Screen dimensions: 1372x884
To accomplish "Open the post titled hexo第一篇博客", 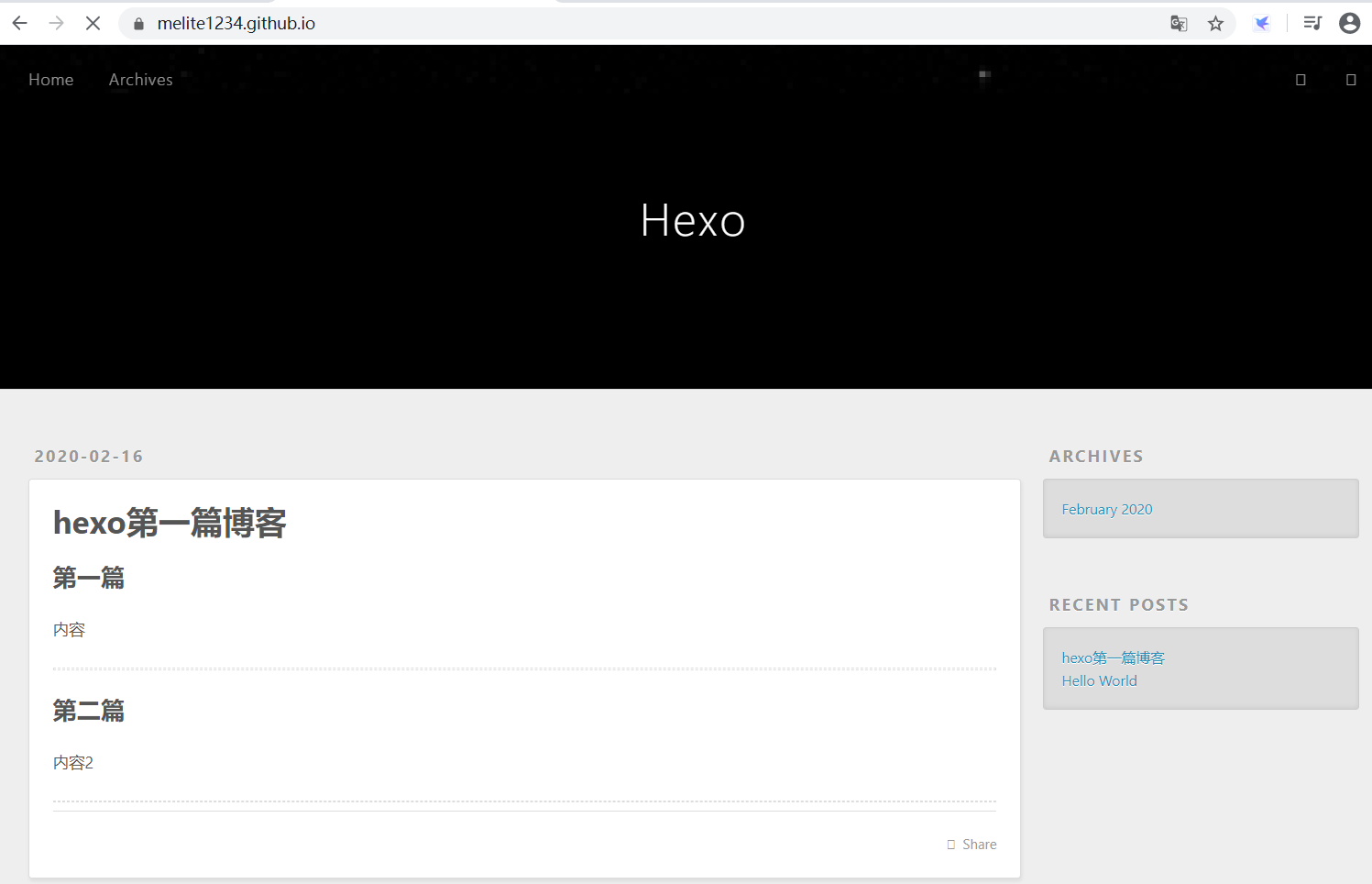I will 170,523.
